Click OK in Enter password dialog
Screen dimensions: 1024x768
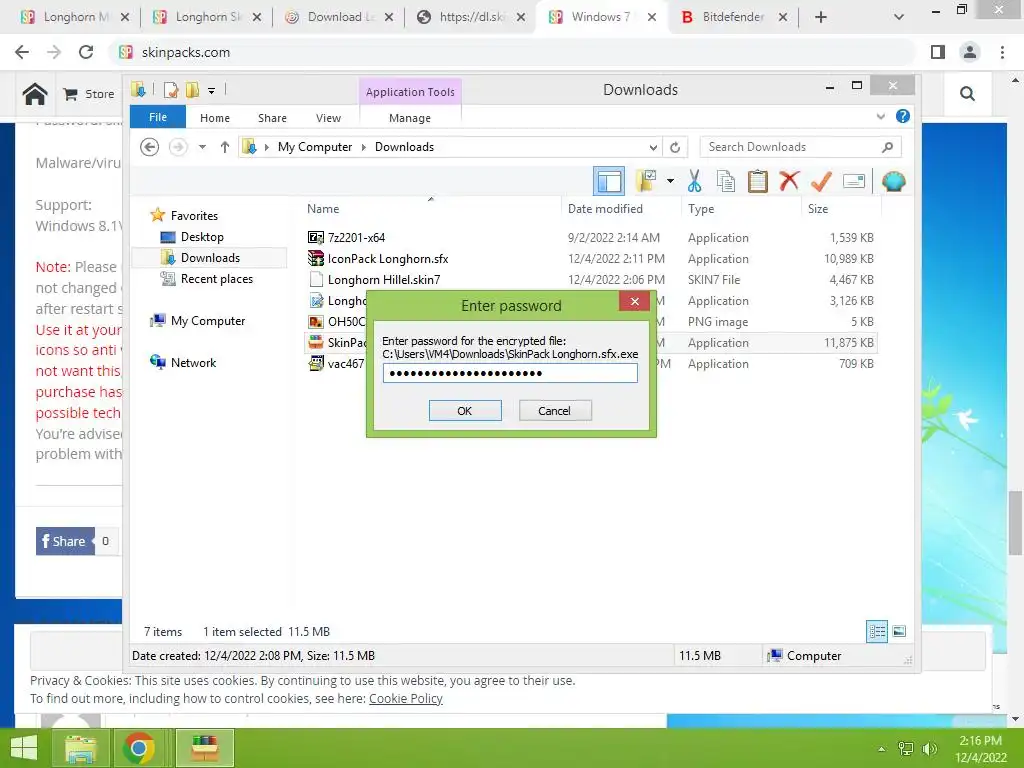coord(465,411)
